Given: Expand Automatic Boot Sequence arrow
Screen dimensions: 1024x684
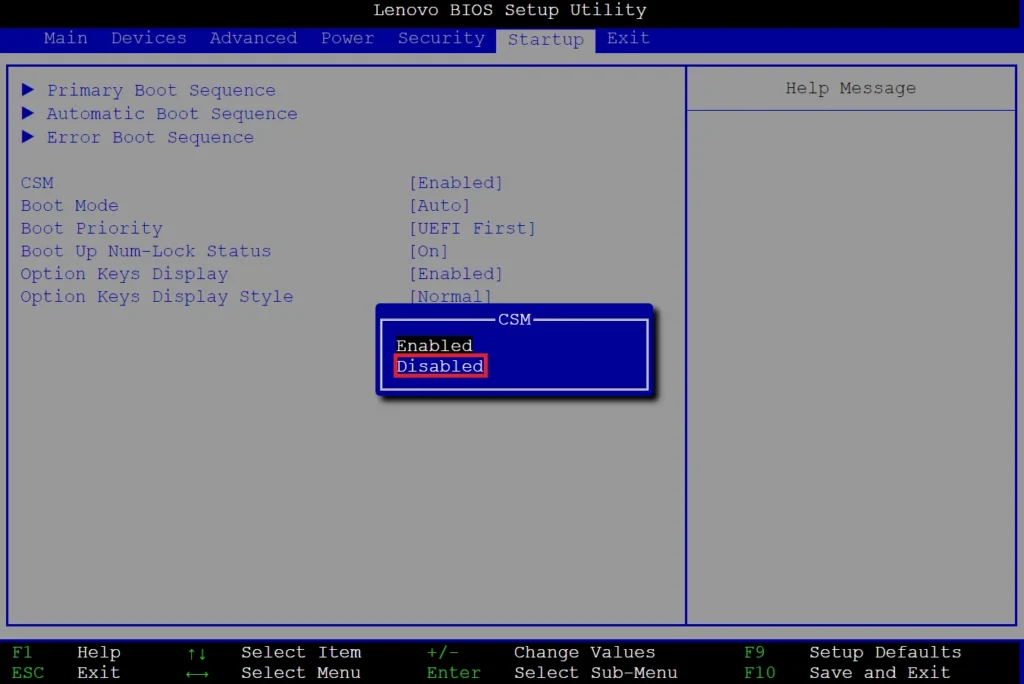Looking at the screenshot, I should (27, 112).
